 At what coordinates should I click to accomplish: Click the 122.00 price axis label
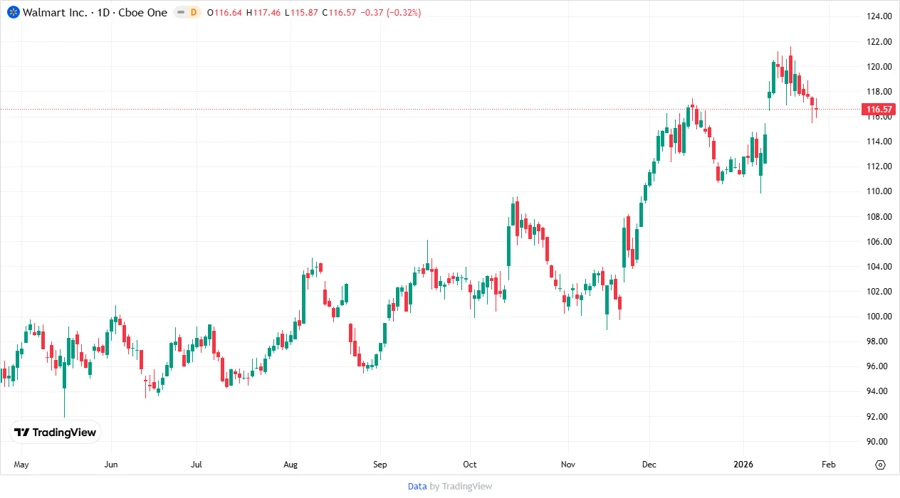[x=879, y=41]
